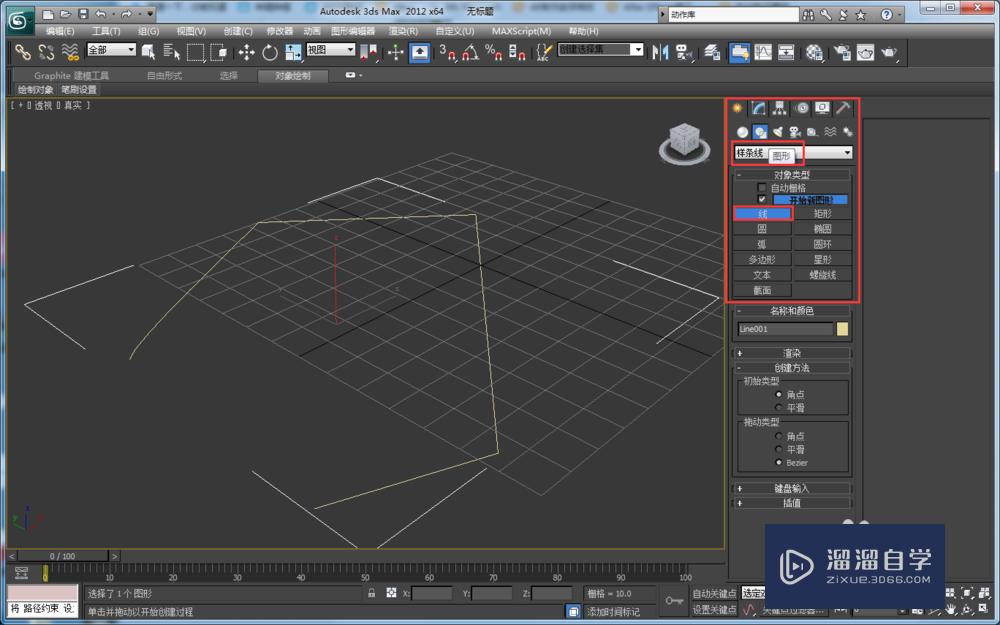Select 平滑 under 初始类型
Screen dimensions: 1000x625
point(779,408)
